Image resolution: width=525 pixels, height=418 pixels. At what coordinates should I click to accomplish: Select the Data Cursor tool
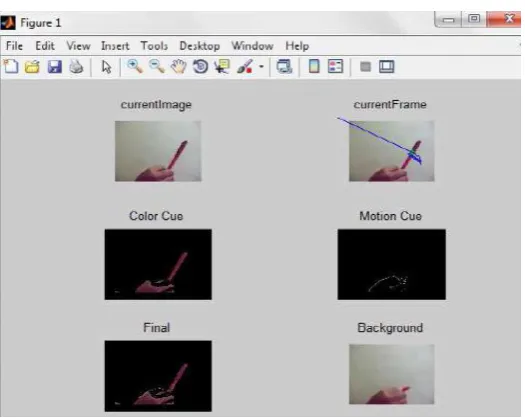(222, 66)
